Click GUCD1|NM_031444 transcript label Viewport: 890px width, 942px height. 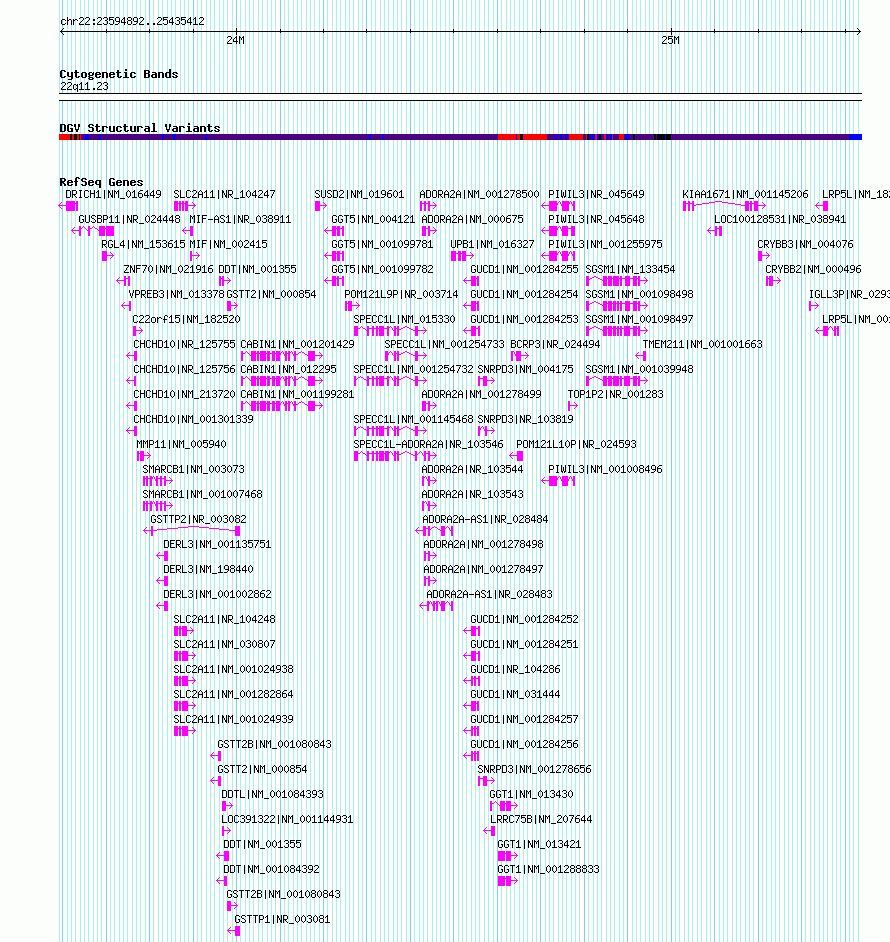point(515,694)
